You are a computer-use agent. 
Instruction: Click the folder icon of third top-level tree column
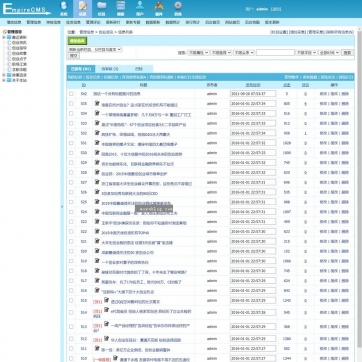tap(9, 80)
